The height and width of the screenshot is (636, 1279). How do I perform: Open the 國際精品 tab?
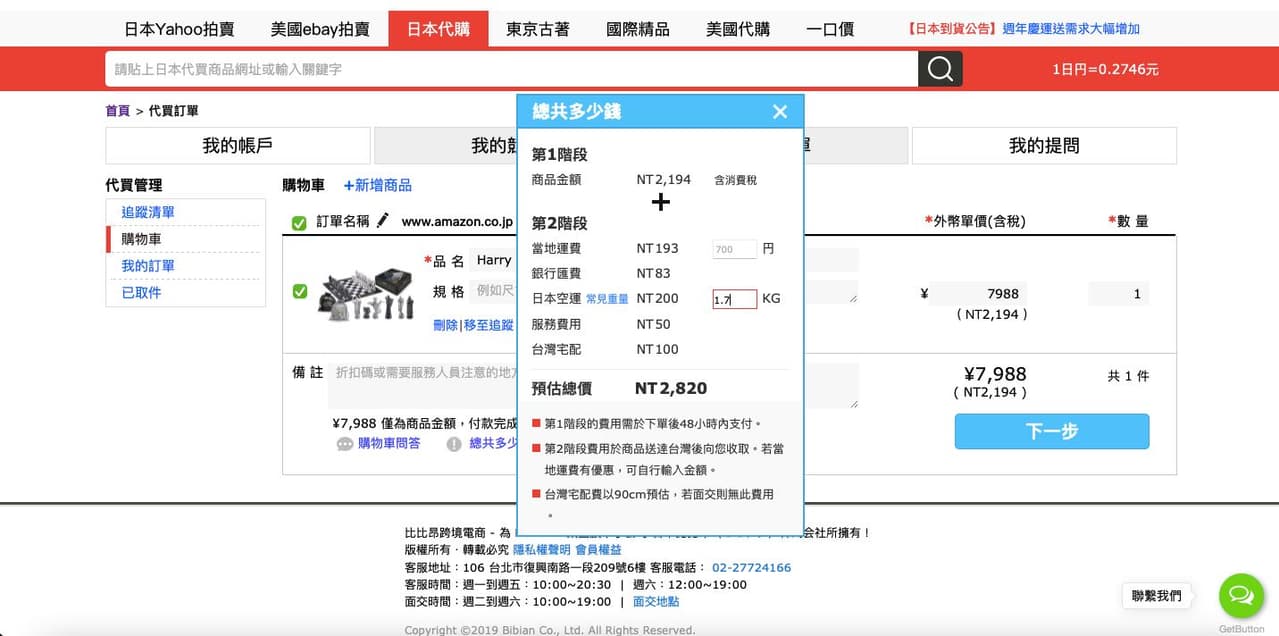click(637, 29)
